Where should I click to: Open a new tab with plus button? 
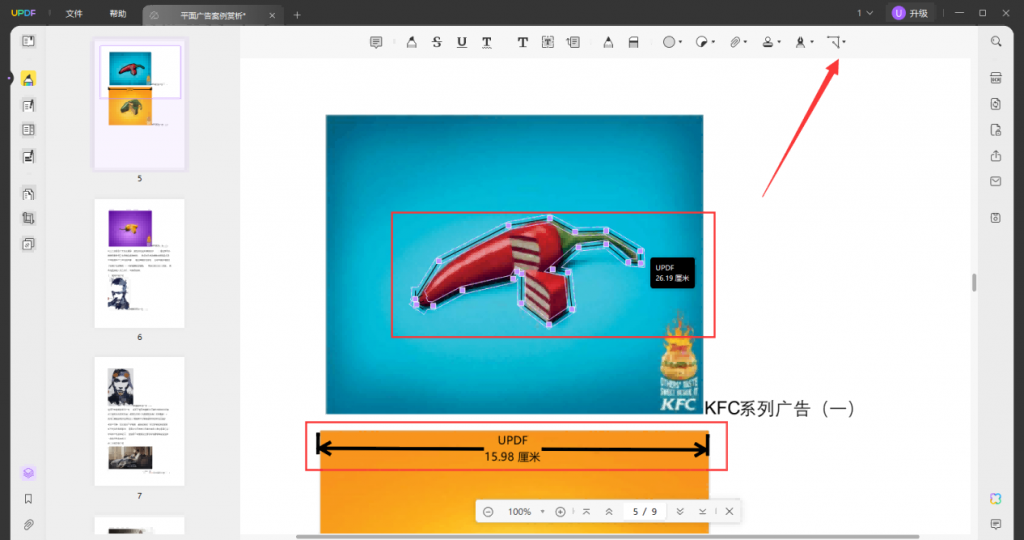(297, 14)
